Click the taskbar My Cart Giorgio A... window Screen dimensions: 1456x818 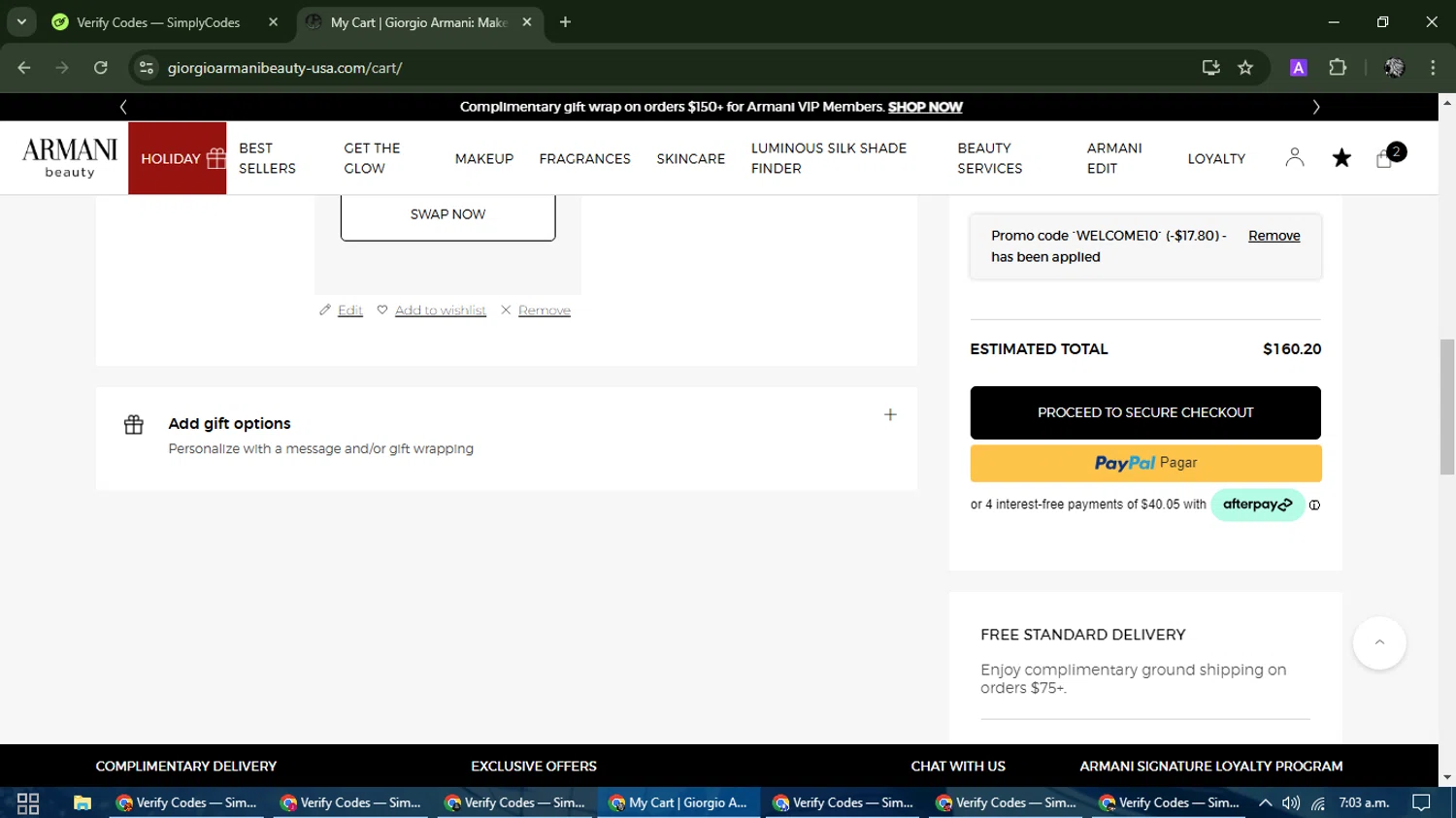pos(678,803)
